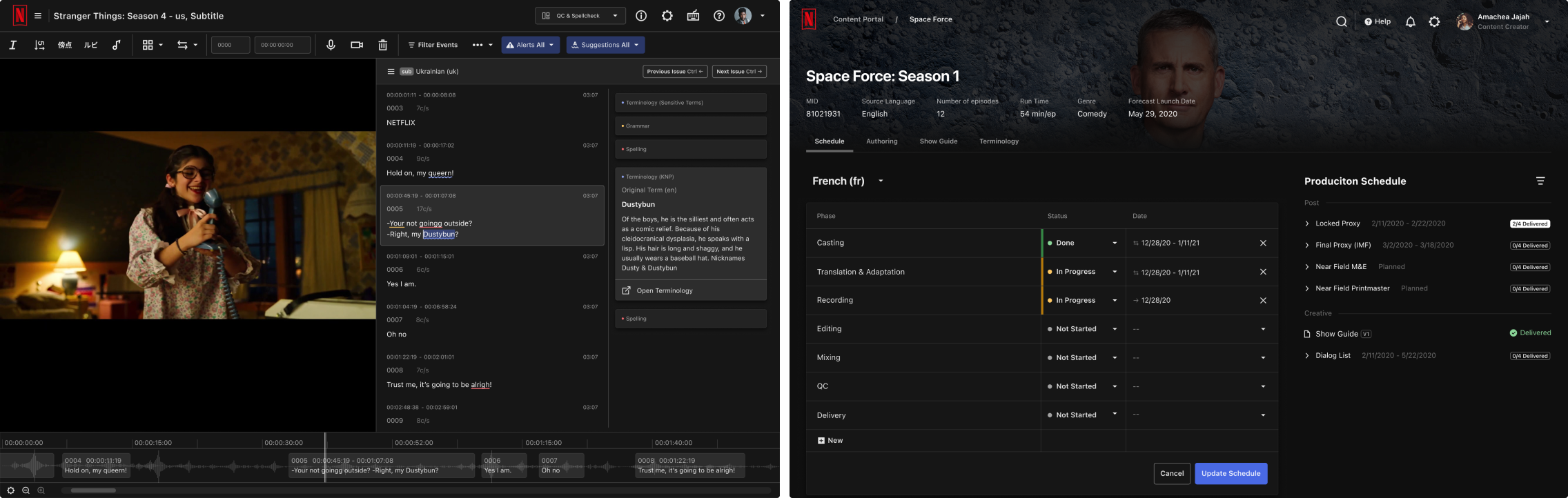
Task: Open the date picker for Mixing
Action: (1200, 357)
